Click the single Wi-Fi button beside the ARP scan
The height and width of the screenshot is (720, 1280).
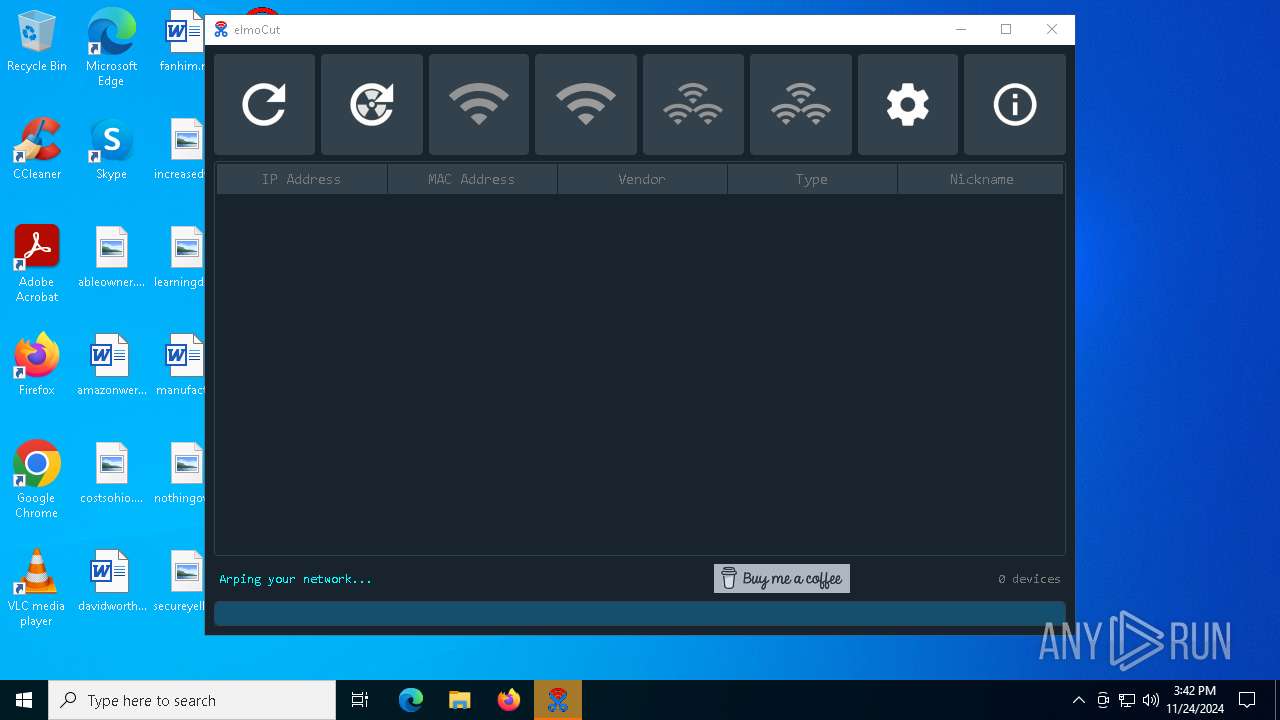(x=479, y=104)
